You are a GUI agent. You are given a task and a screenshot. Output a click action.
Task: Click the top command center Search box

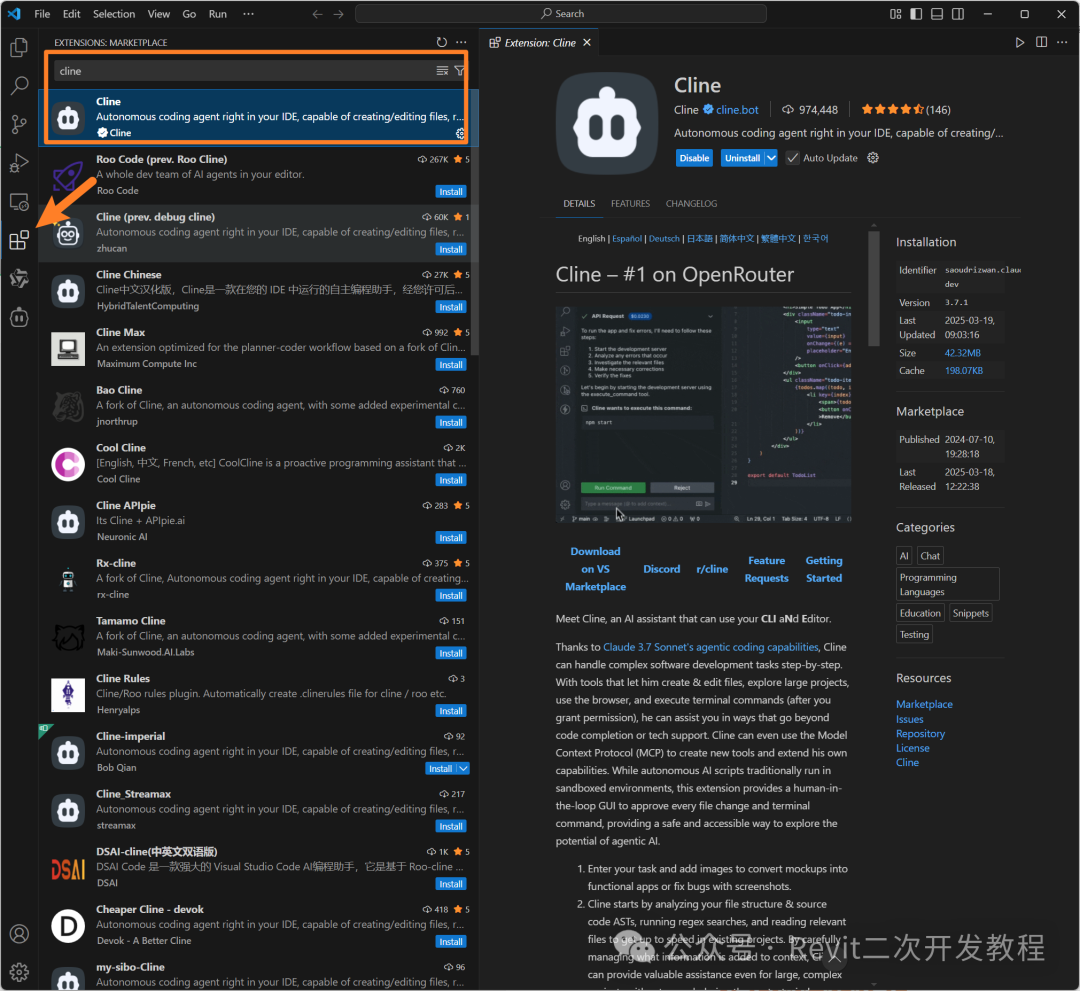pos(561,14)
